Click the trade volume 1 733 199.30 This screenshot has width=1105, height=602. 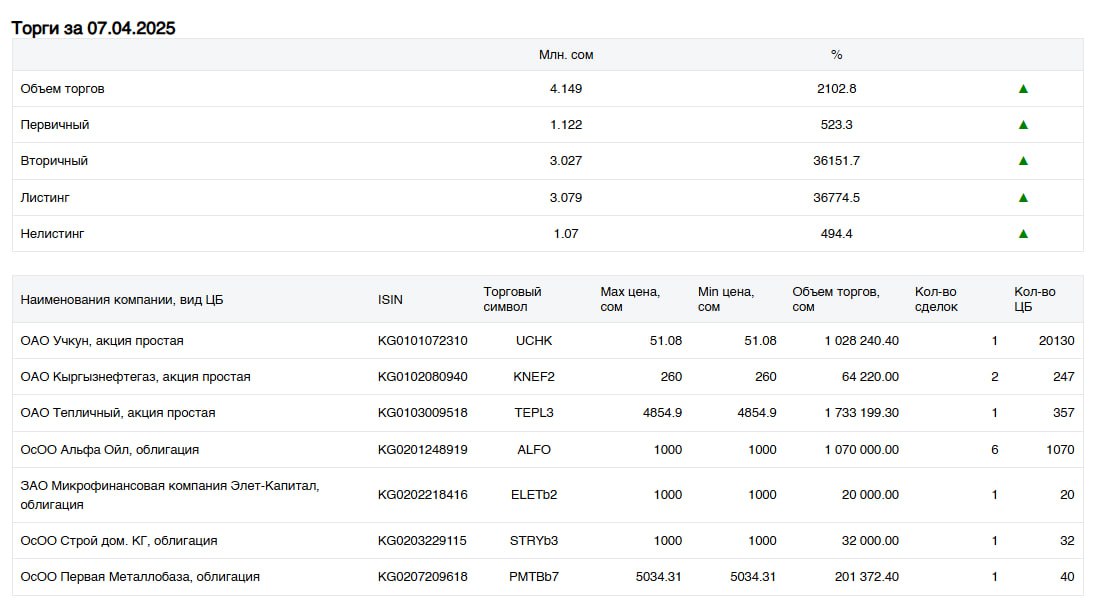862,412
